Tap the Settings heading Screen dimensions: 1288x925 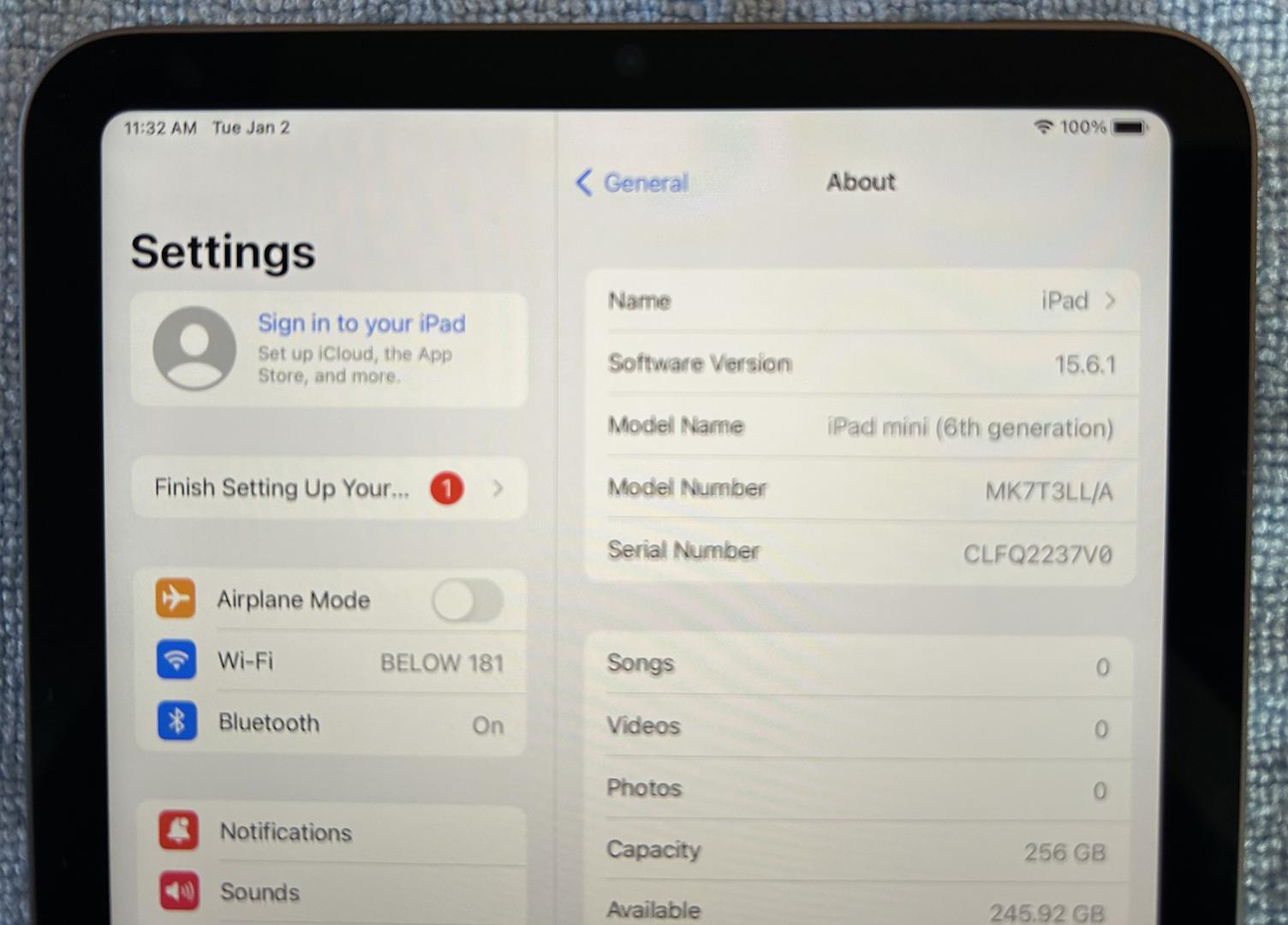coord(224,252)
